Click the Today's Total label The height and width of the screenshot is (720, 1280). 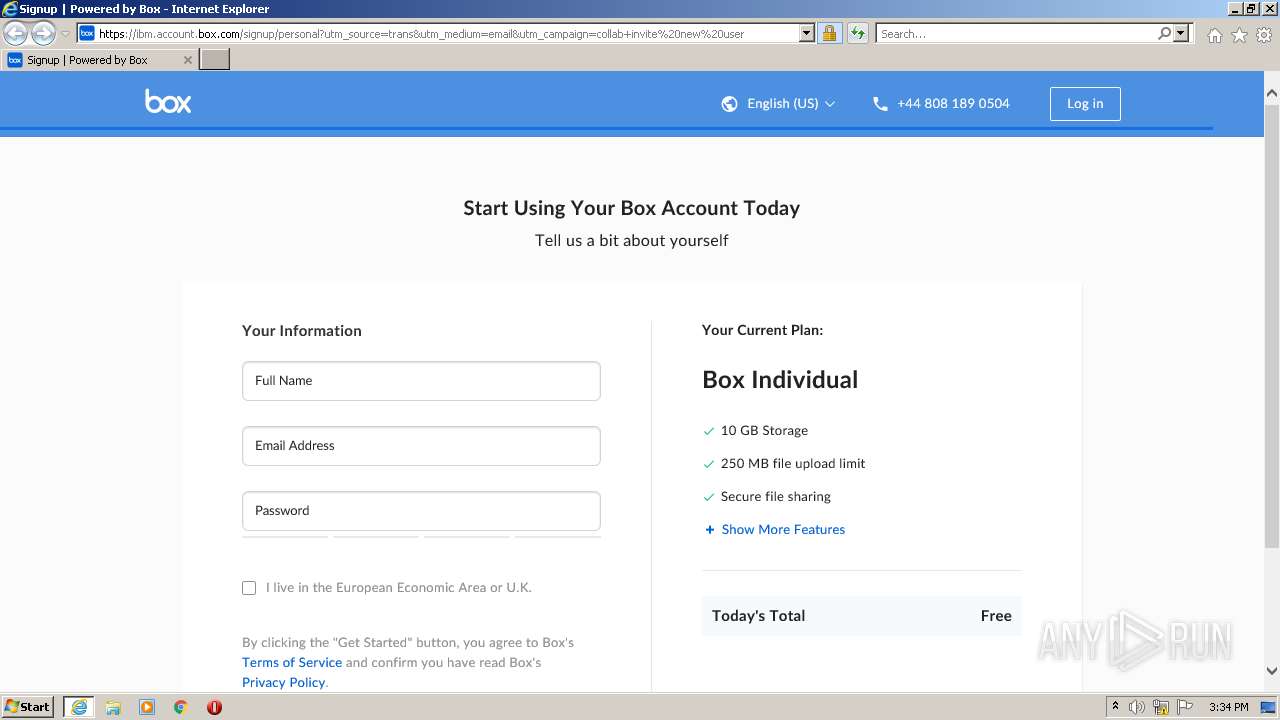(758, 616)
